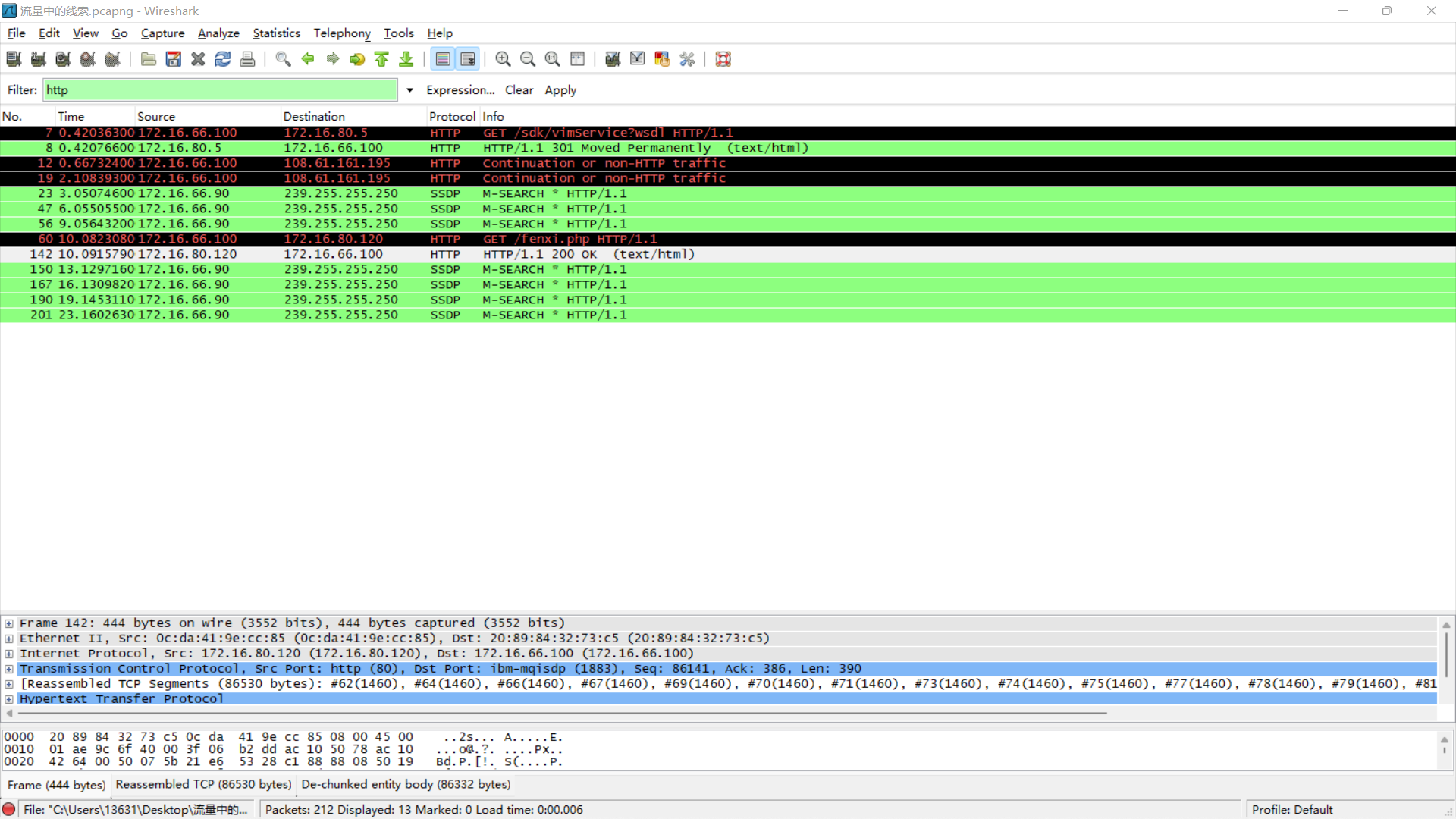This screenshot has width=1456, height=819.
Task: Click the Help lifebuoy icon
Action: (x=723, y=59)
